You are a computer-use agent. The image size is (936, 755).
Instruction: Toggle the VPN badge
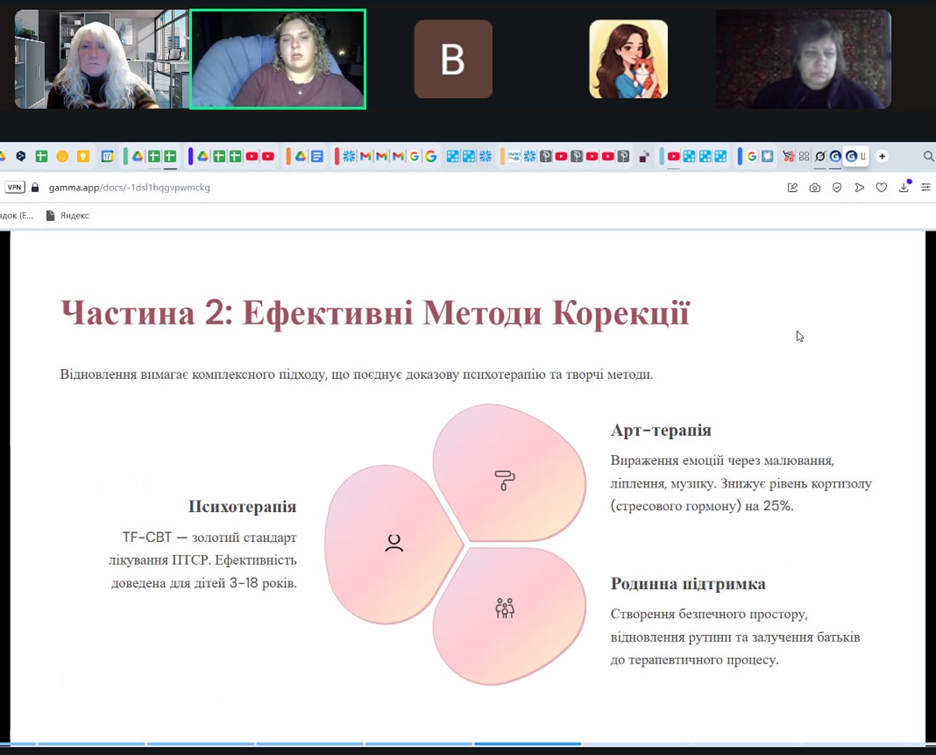pos(14,187)
